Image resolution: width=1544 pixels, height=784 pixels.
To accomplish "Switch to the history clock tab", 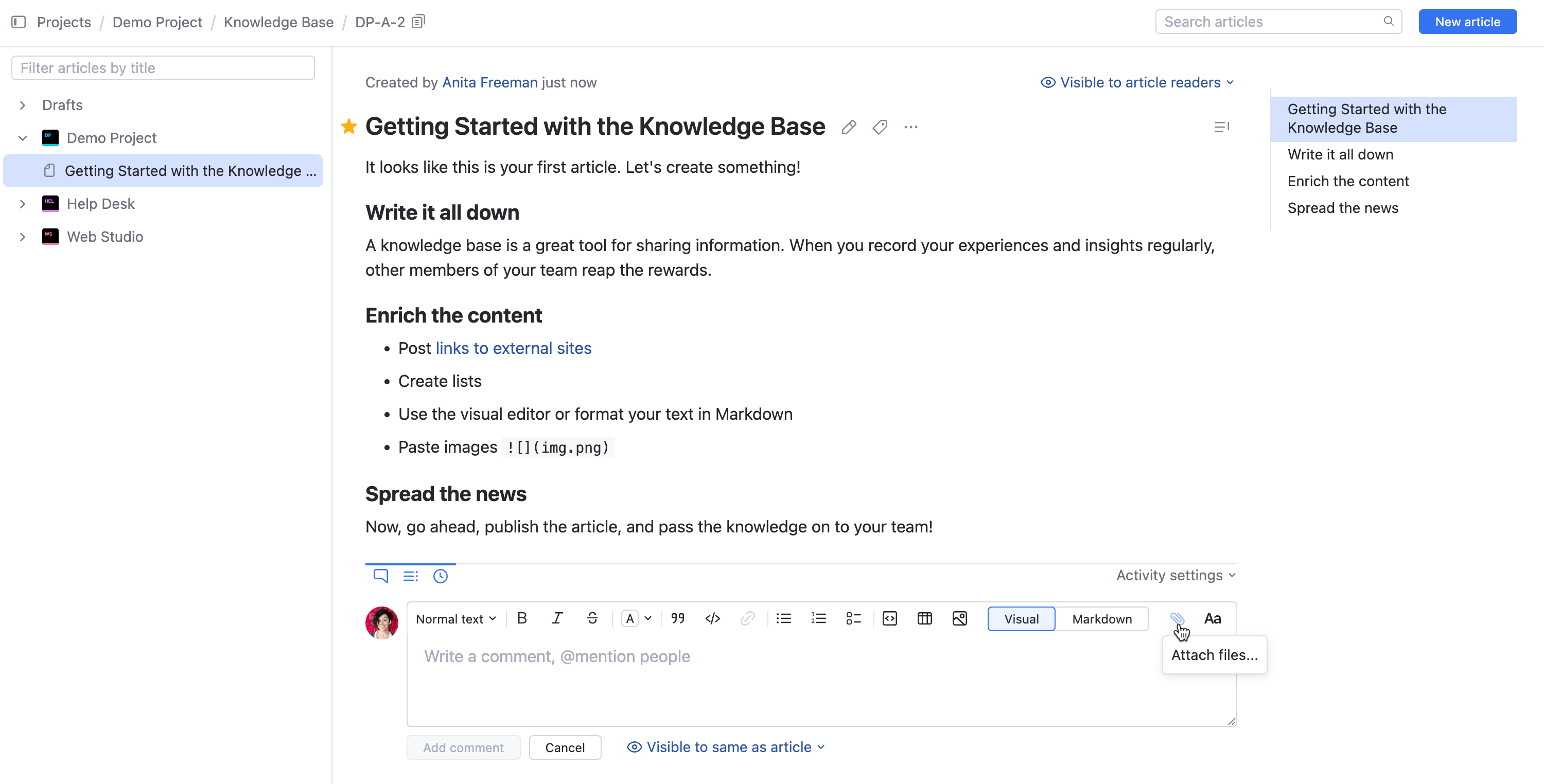I will (441, 576).
